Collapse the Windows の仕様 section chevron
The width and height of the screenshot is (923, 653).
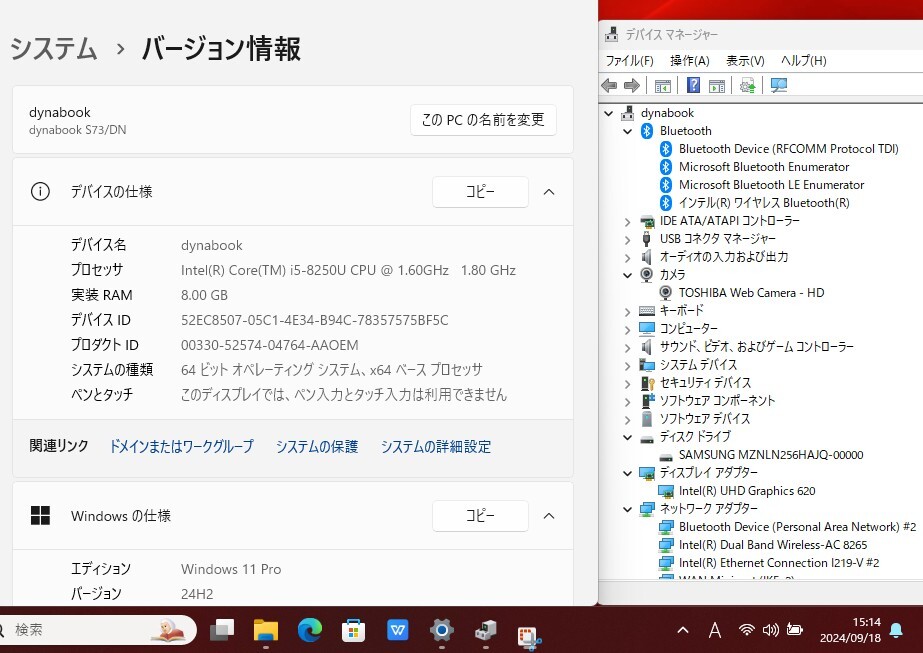pyautogui.click(x=549, y=516)
